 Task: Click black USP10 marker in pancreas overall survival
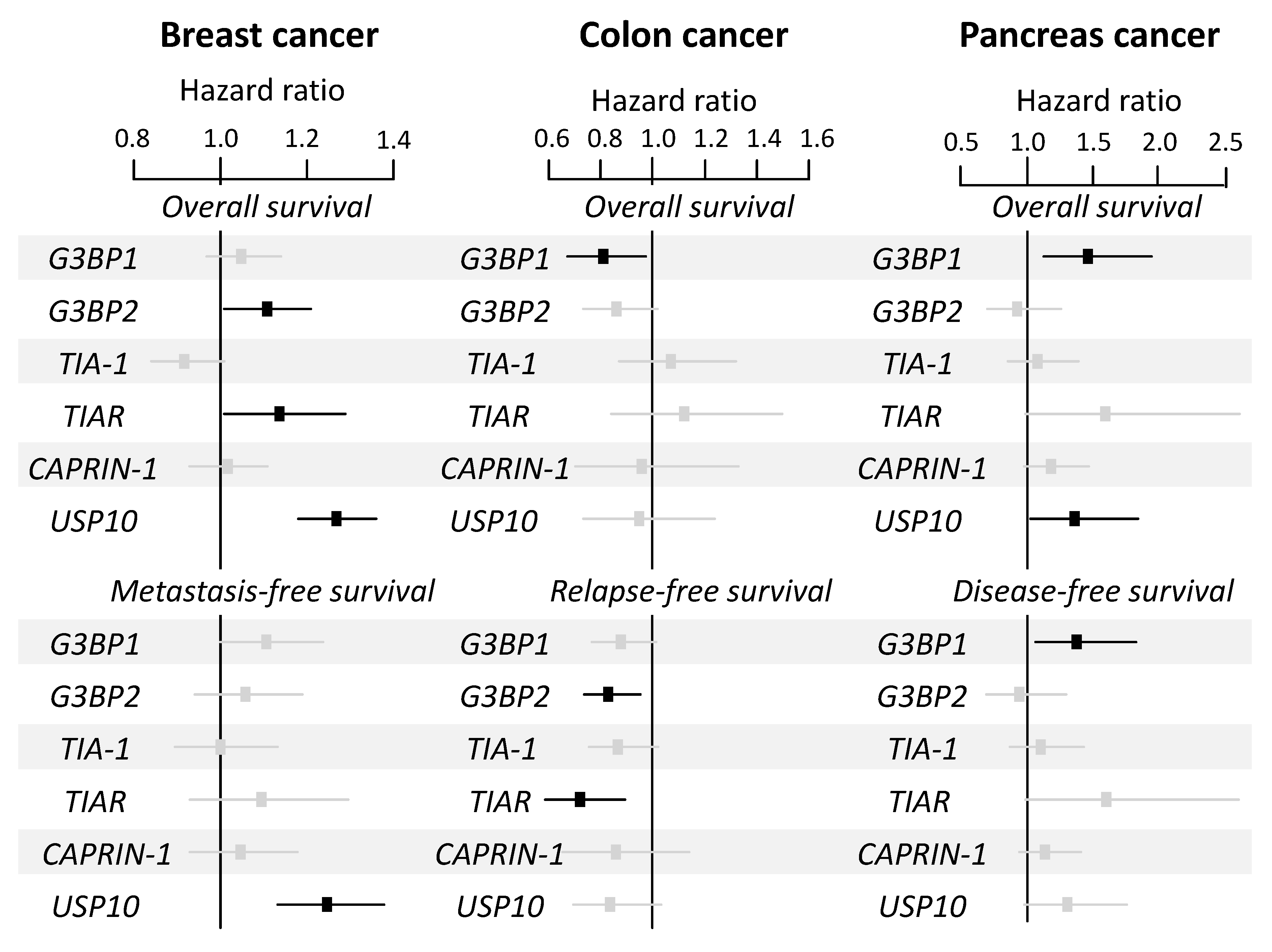[1074, 518]
